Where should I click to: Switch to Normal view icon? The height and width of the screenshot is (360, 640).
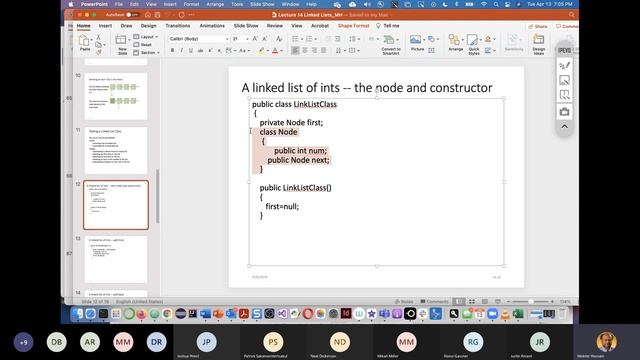click(x=459, y=302)
